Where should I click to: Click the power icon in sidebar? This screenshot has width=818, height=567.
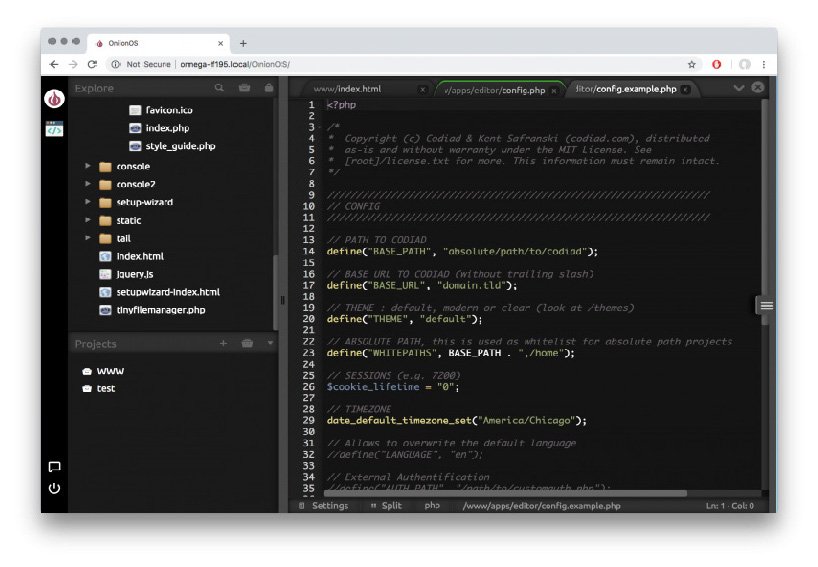pyautogui.click(x=54, y=488)
